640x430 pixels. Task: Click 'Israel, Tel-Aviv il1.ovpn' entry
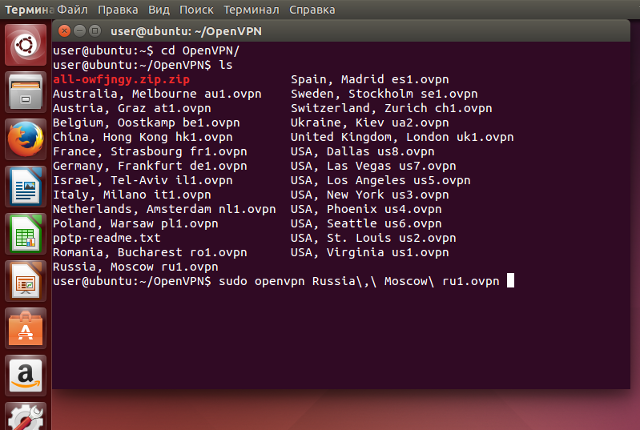(x=143, y=180)
